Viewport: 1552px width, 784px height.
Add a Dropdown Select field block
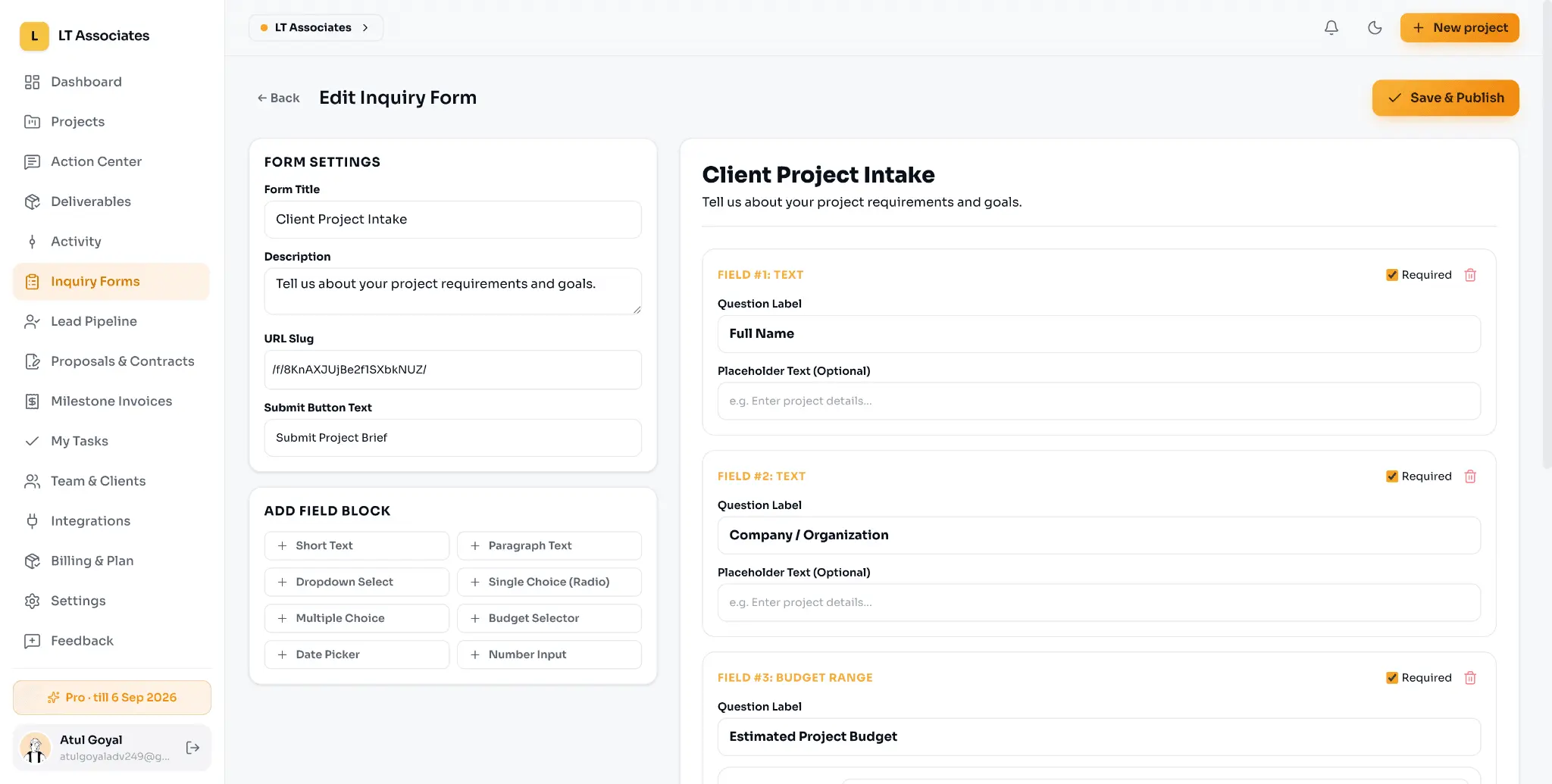point(356,582)
